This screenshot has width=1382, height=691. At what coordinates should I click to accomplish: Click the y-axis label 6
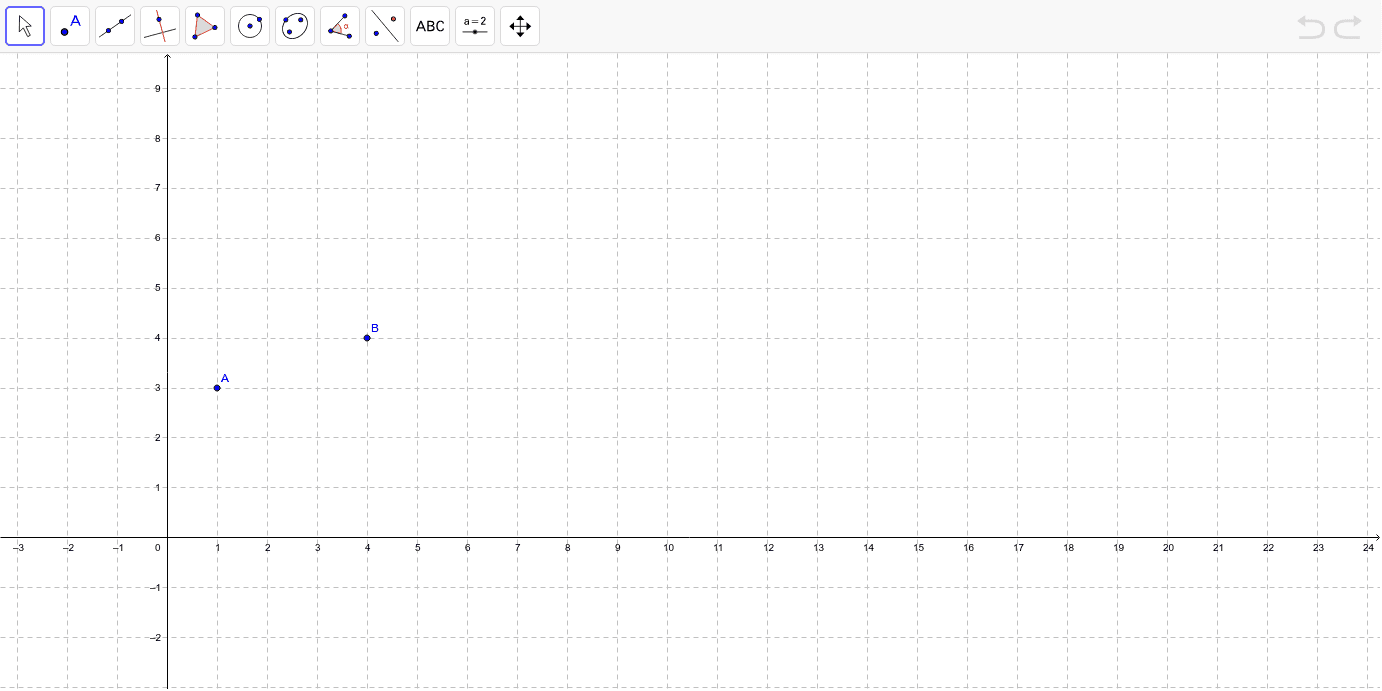(x=158, y=238)
